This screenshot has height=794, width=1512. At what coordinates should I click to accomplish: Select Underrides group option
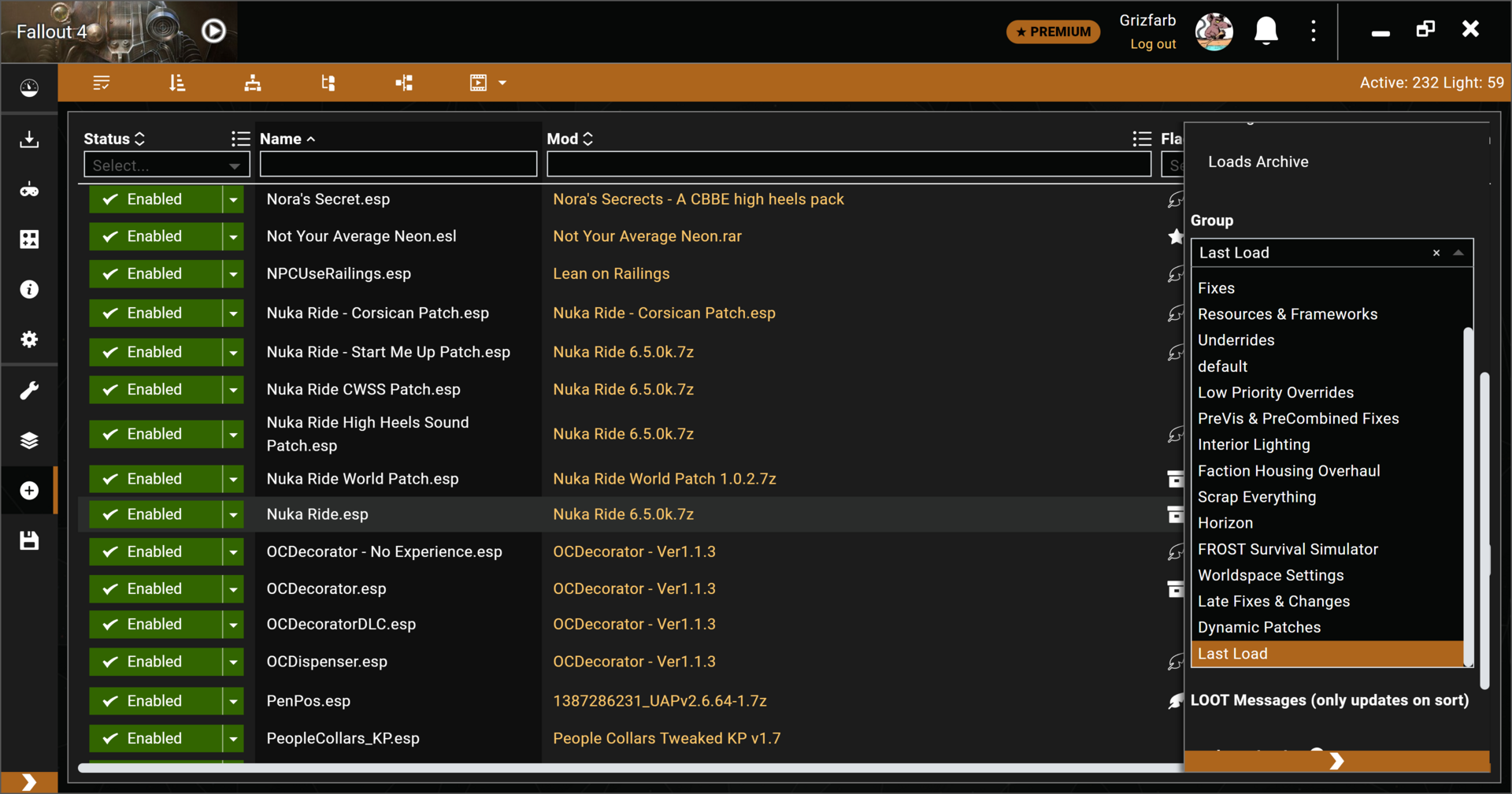pyautogui.click(x=1327, y=340)
